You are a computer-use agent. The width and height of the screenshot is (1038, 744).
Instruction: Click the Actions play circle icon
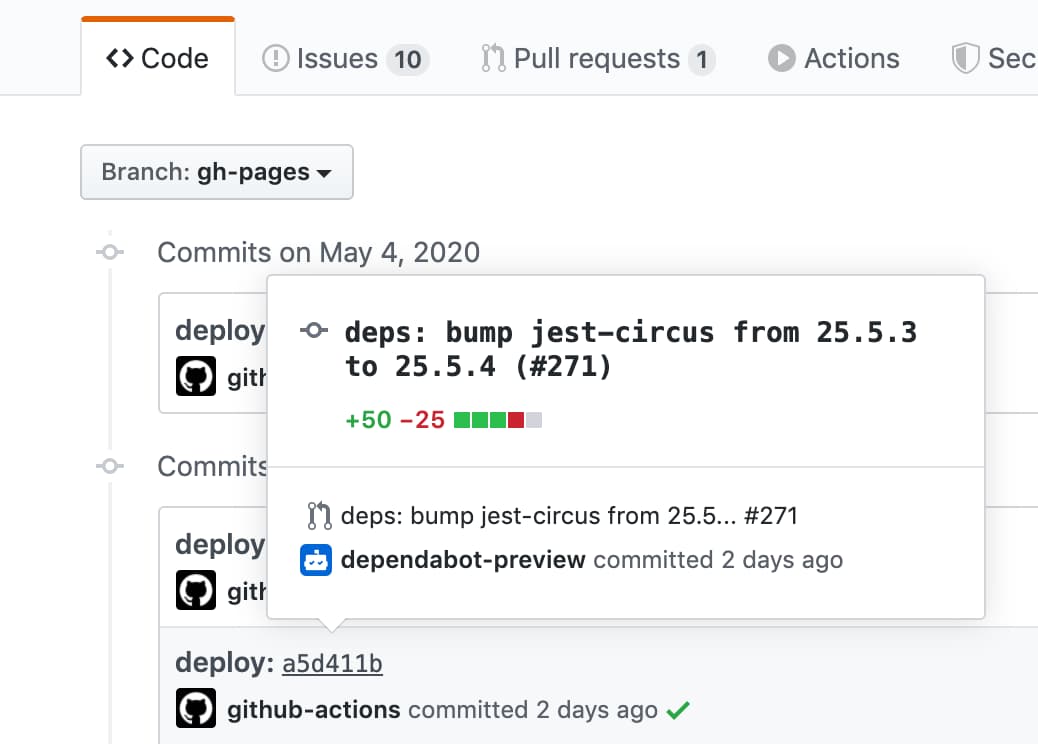click(781, 58)
